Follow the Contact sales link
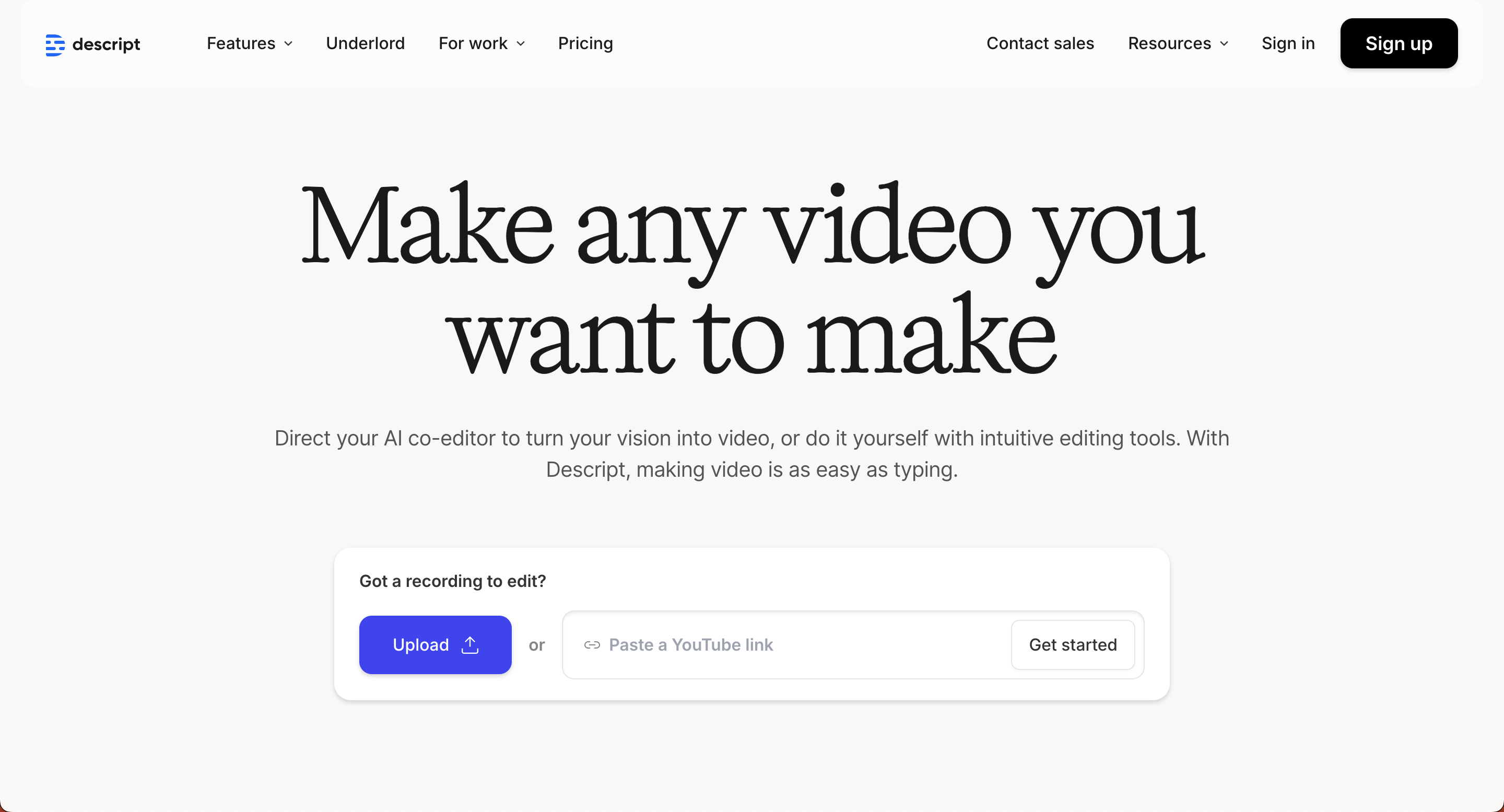 (1040, 44)
